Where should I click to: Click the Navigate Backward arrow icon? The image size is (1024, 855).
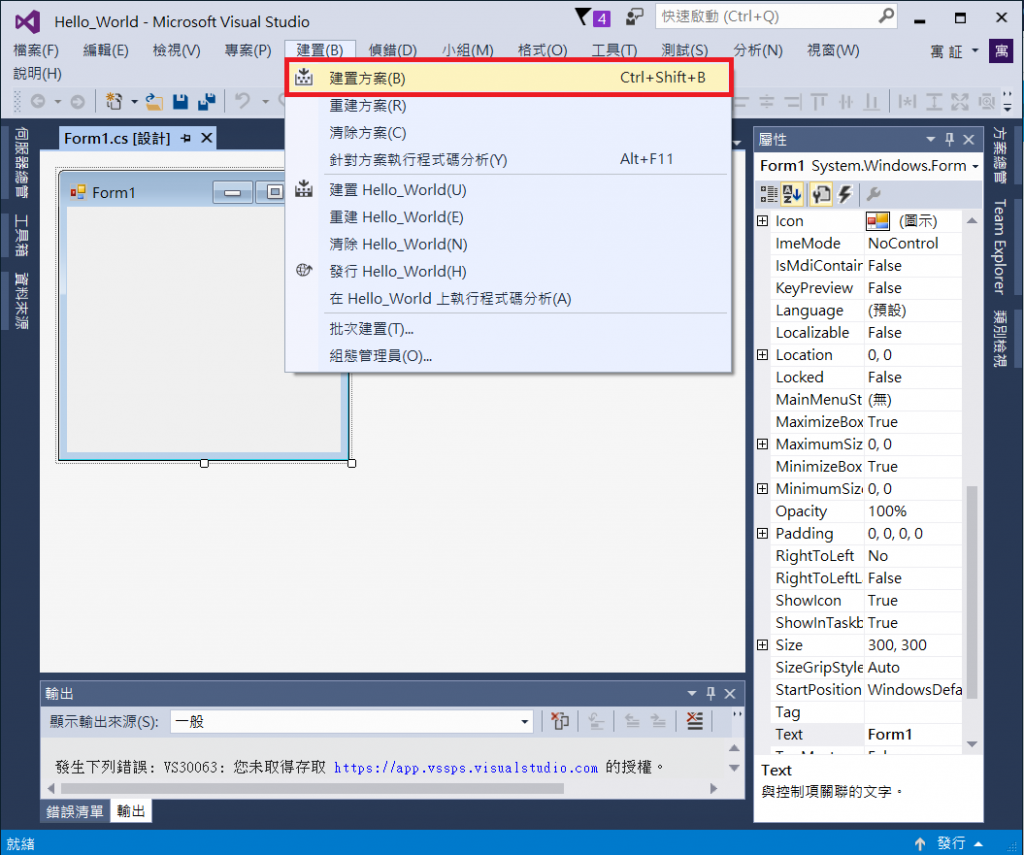(x=38, y=101)
